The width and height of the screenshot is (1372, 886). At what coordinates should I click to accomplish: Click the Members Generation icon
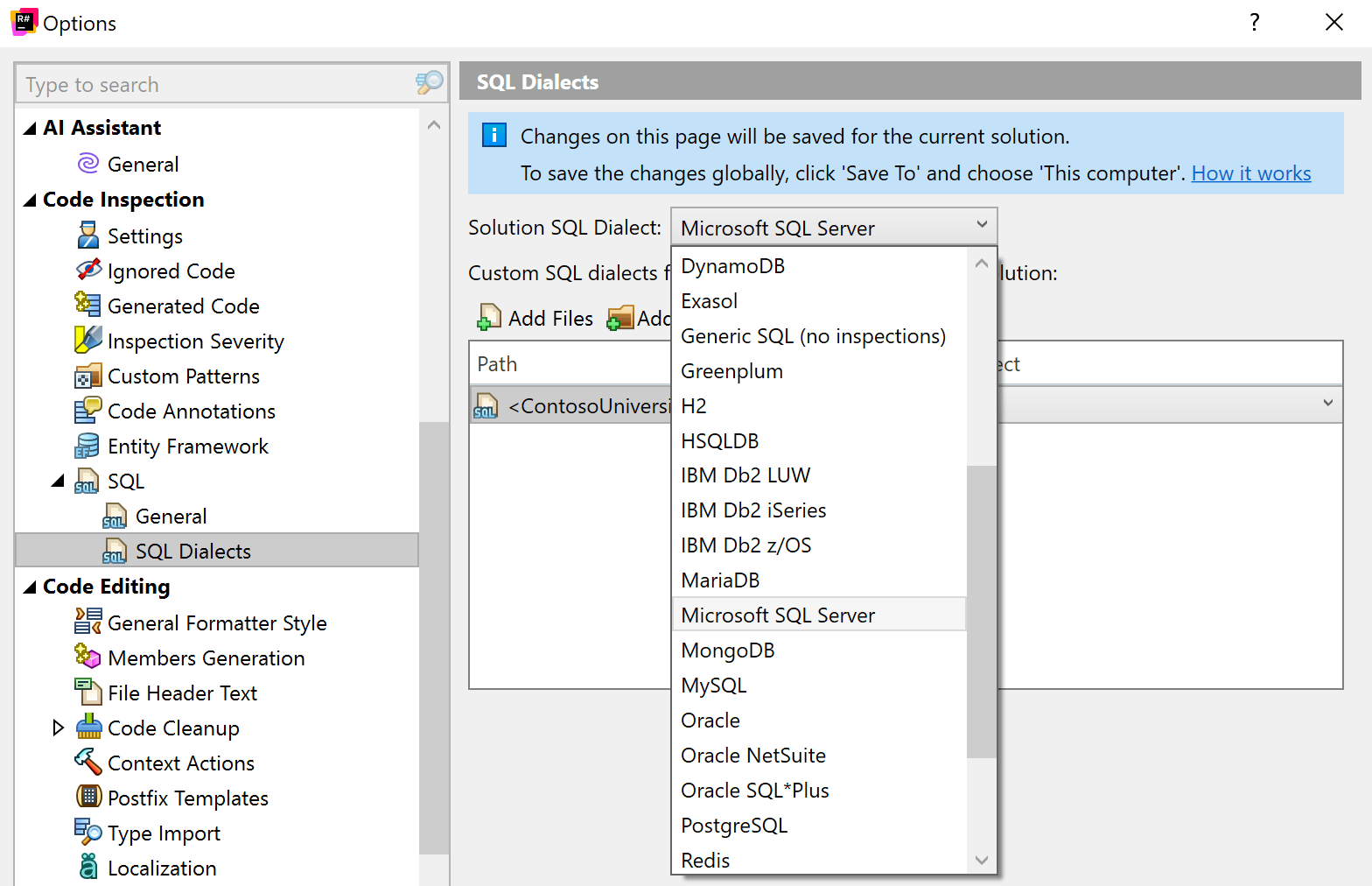click(x=87, y=657)
